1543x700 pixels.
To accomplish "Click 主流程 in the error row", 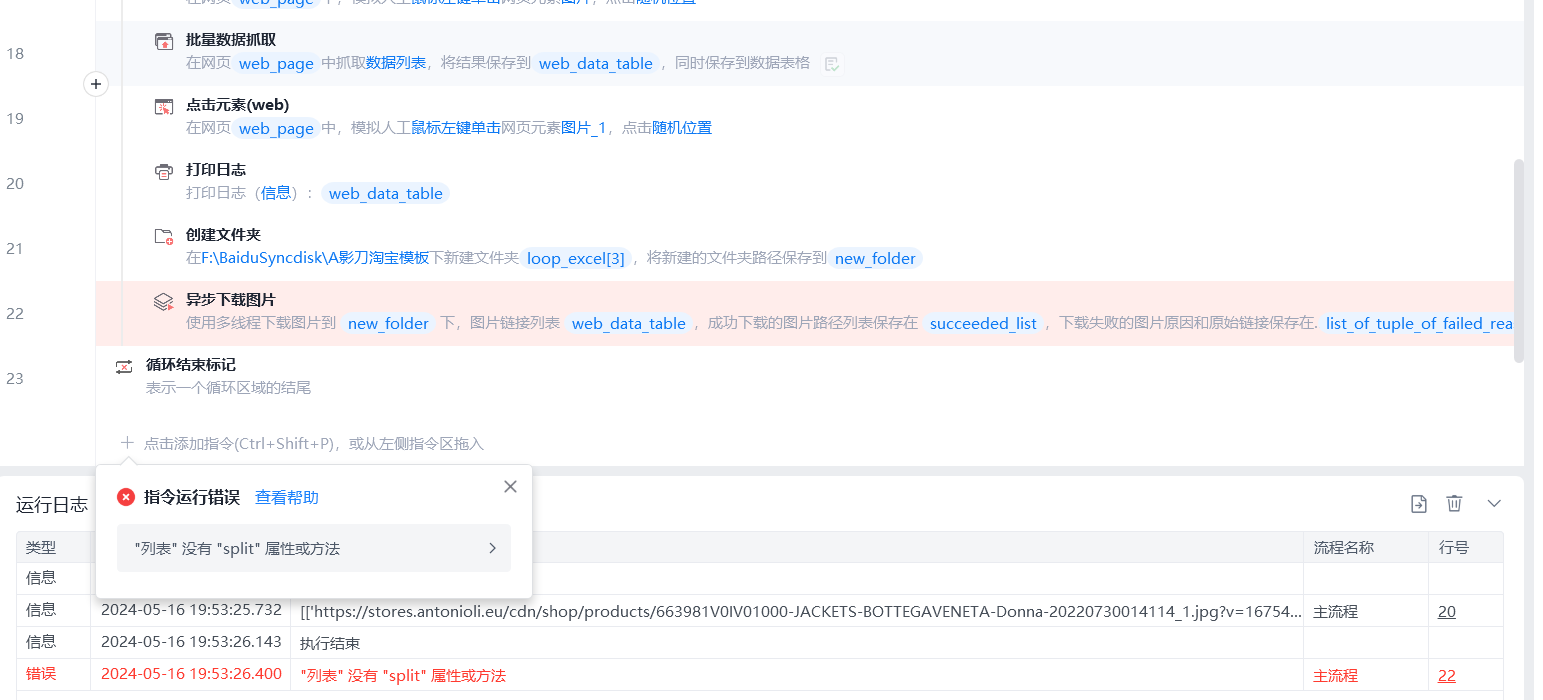I will click(x=1336, y=675).
